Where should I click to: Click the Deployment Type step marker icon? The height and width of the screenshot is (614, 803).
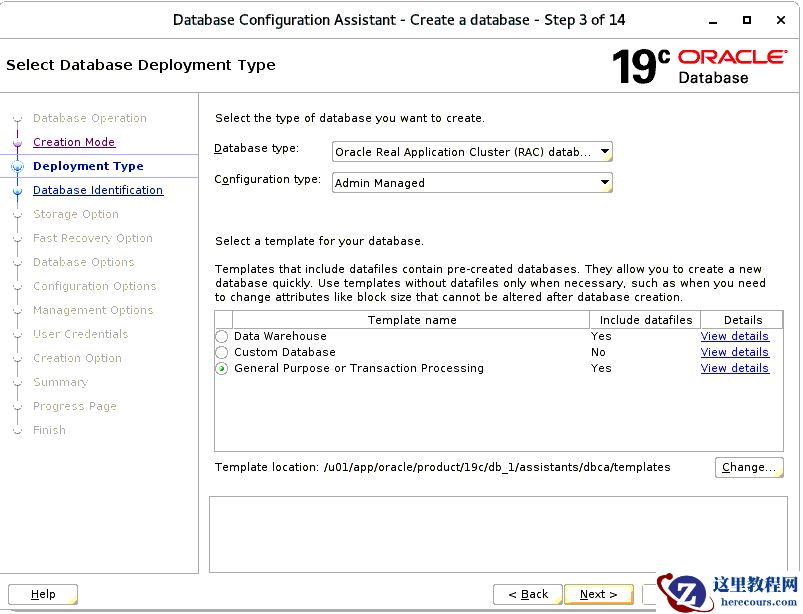pos(17,166)
